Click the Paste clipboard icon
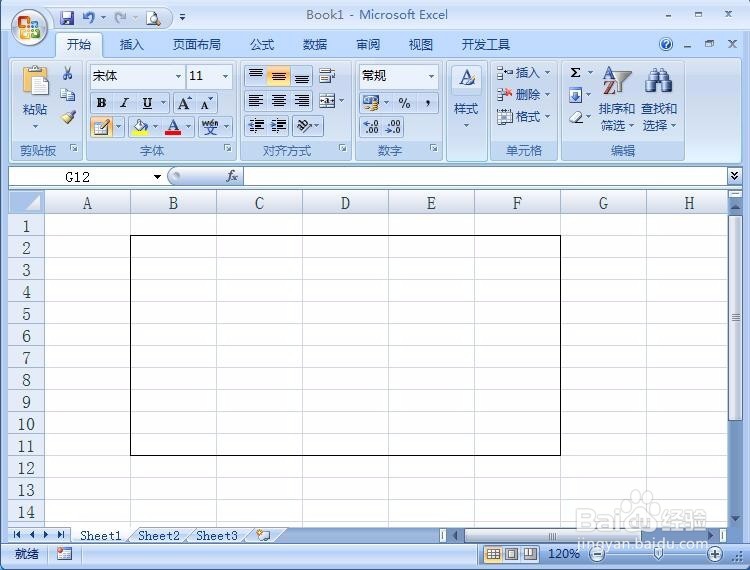 (35, 80)
